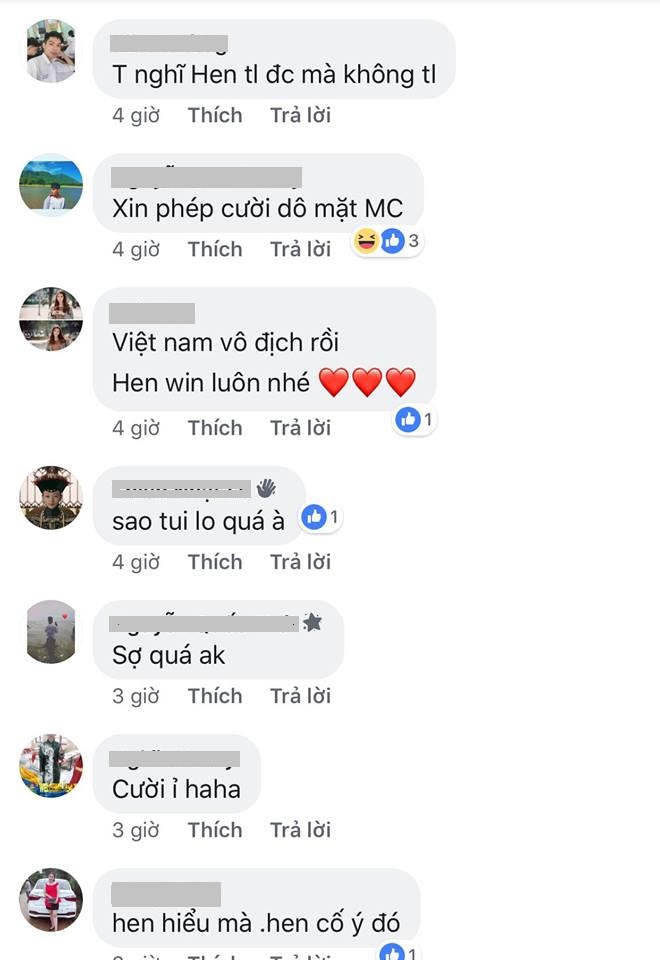The image size is (660, 960).
Task: Click like icon beside 'sao tui lo quá à'
Action: (x=314, y=517)
